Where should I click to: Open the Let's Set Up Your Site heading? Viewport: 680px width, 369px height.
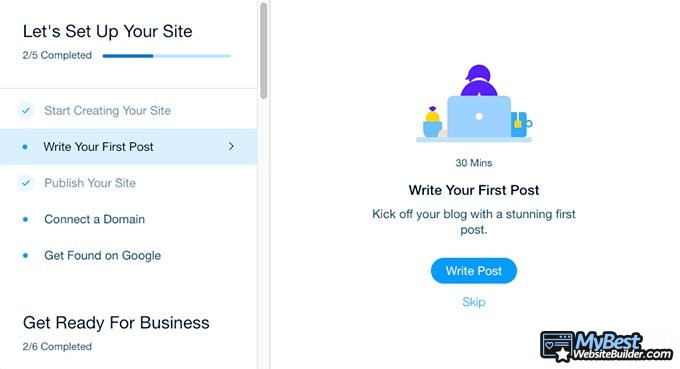(x=108, y=32)
